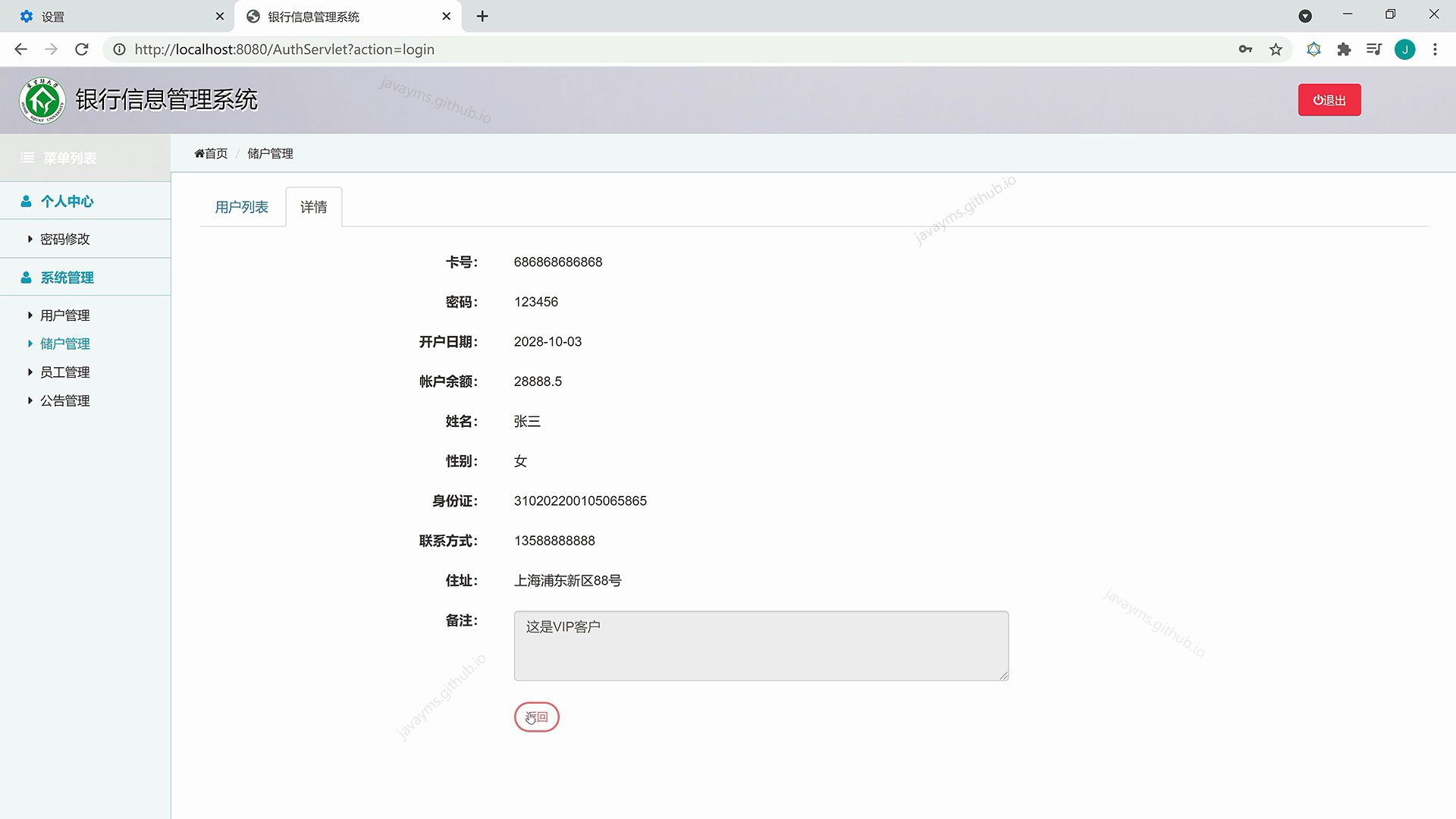
Task: Bookmark the page with the star icon
Action: tap(1276, 49)
